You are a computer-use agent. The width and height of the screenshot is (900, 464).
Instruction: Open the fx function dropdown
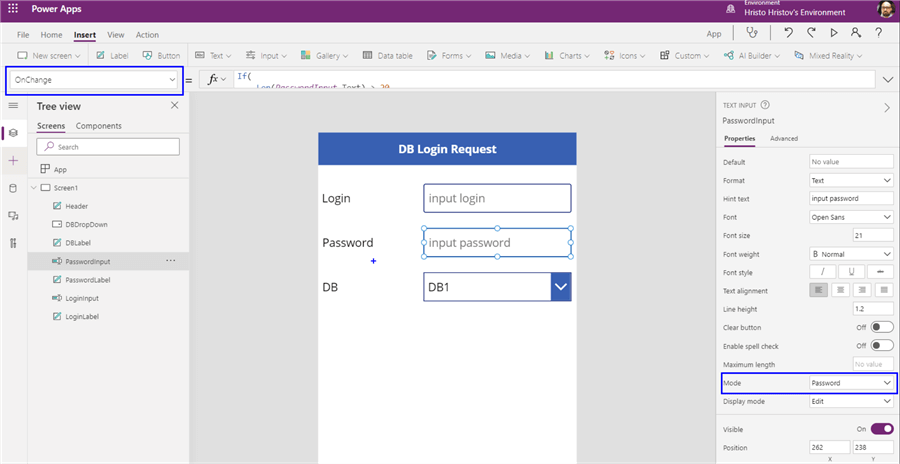(217, 79)
